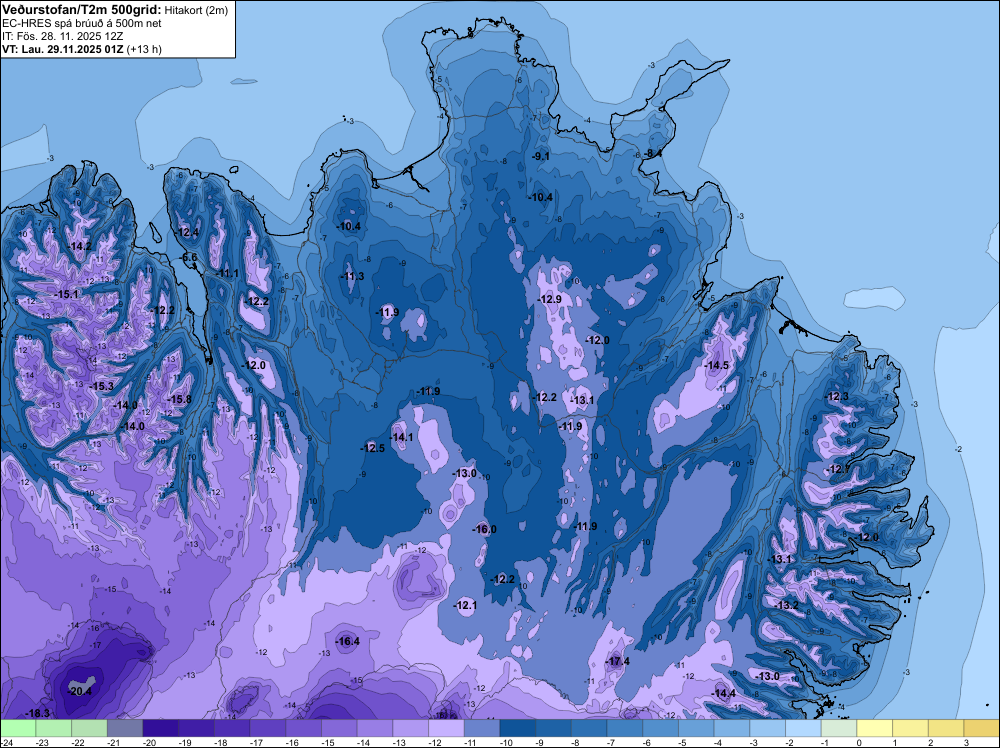Image resolution: width=1000 pixels, height=748 pixels.
Task: Click legend swatch between -21 and -20
Action: click(x=124, y=728)
